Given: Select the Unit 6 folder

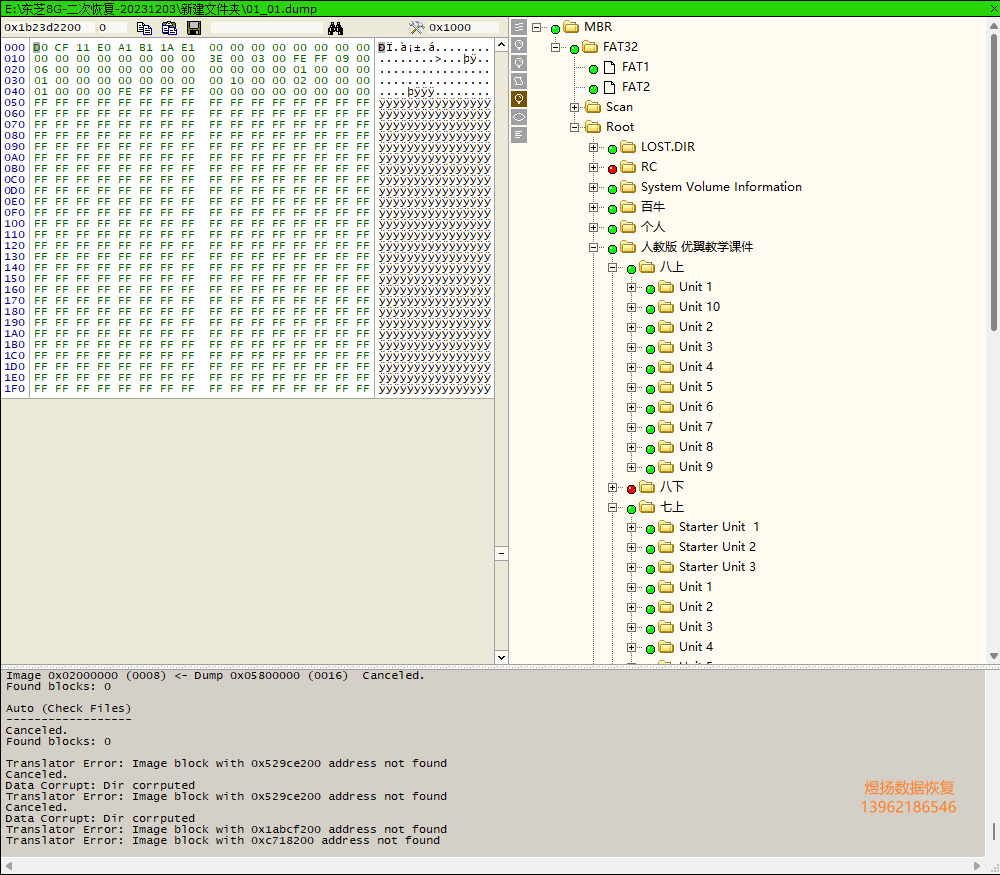Looking at the screenshot, I should [695, 407].
